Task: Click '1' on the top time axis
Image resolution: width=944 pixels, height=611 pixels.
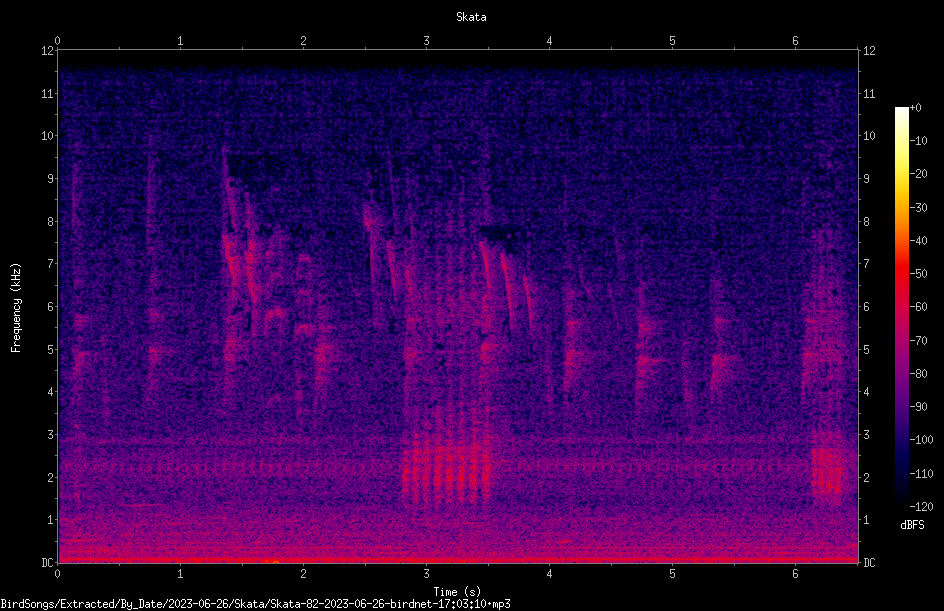Action: (x=180, y=41)
